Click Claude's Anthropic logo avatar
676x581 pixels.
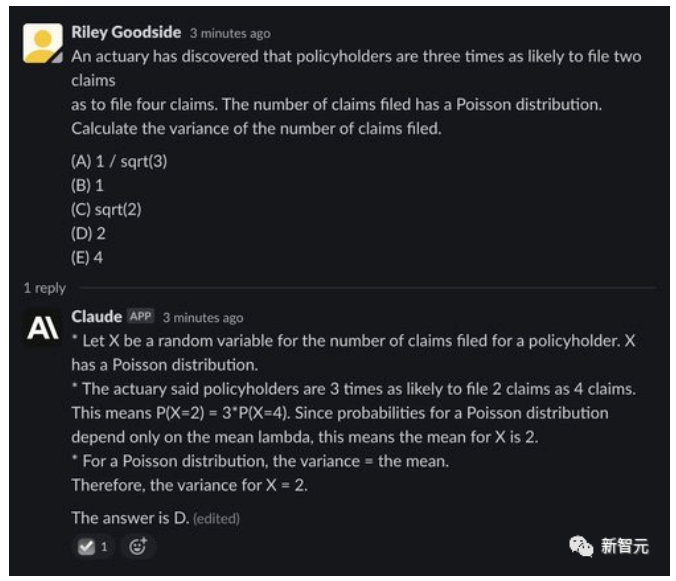tap(42, 328)
